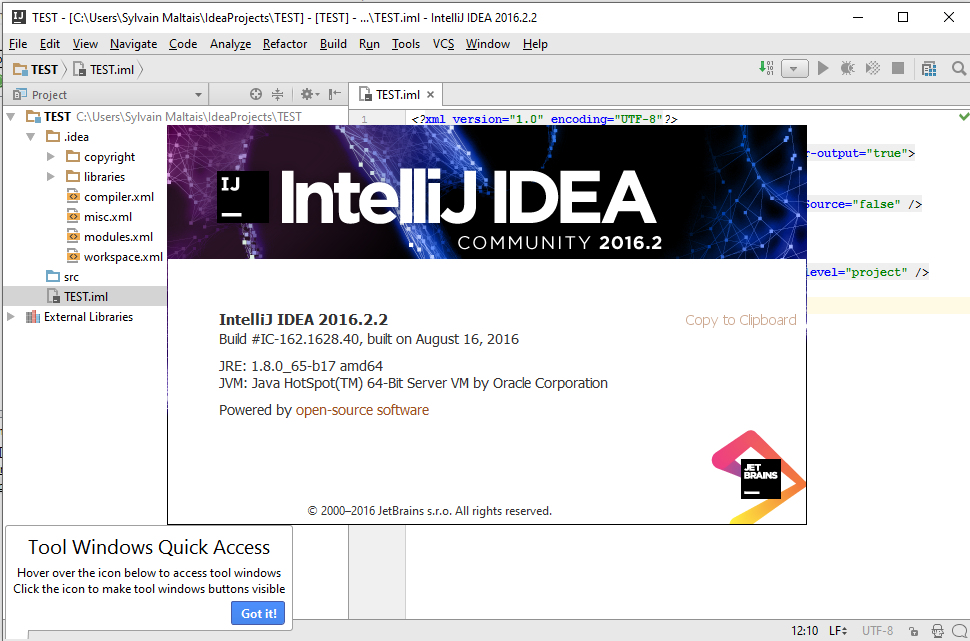Viewport: 970px width, 641px height.
Task: Collapse the TEST project root node
Action: click(11, 116)
